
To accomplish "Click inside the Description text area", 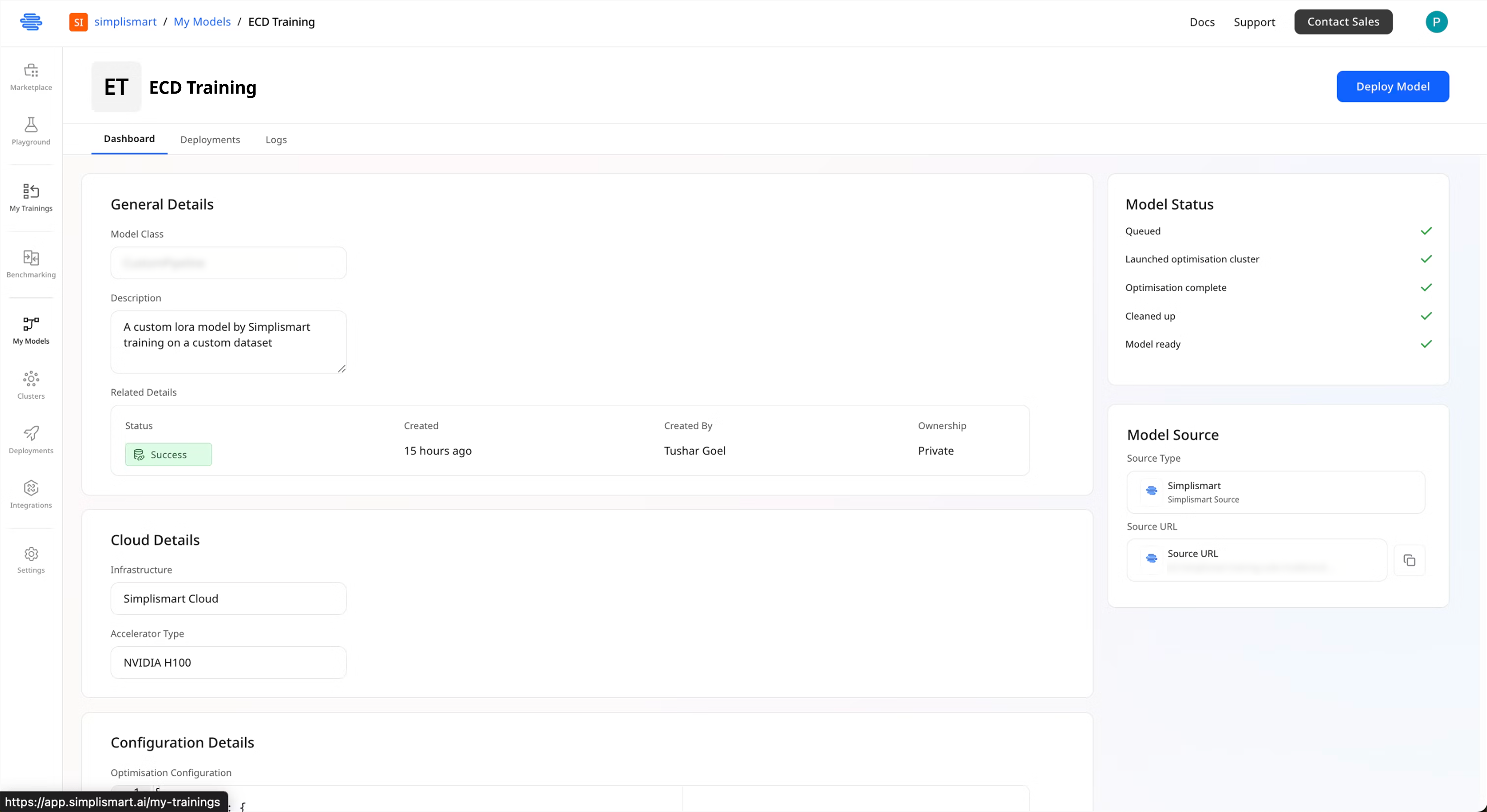I will (228, 342).
